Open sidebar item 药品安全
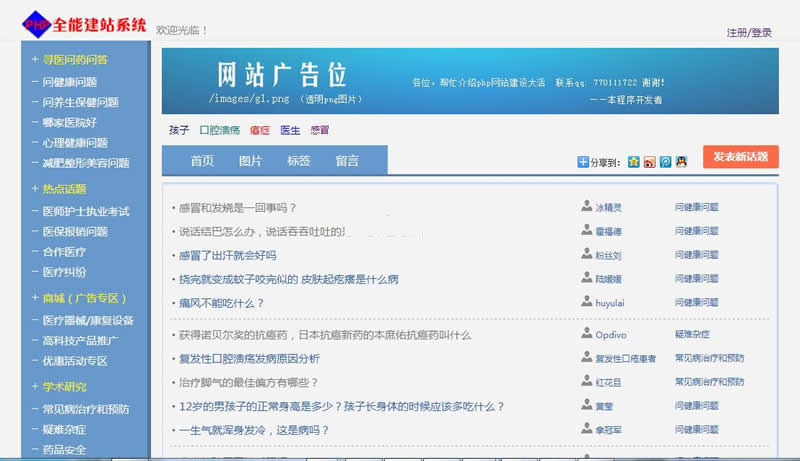 (64, 450)
